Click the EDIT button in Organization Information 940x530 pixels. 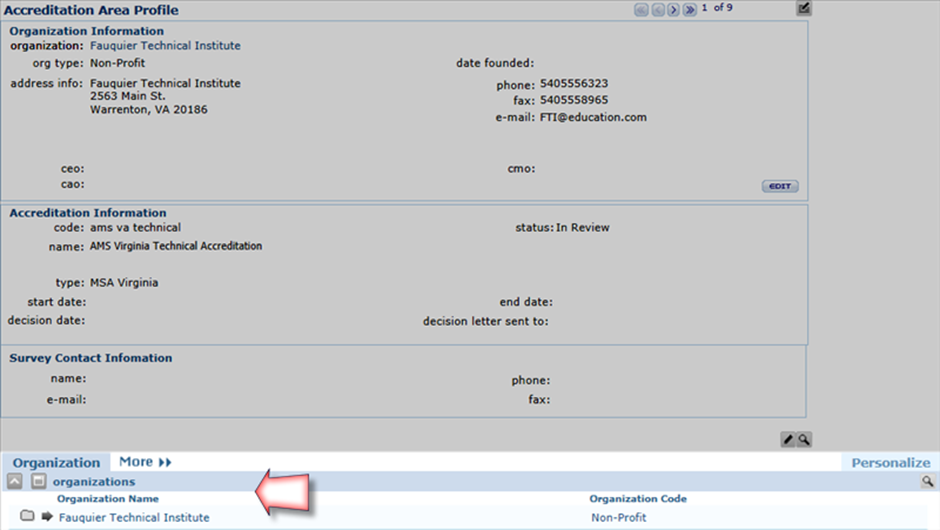click(x=780, y=186)
